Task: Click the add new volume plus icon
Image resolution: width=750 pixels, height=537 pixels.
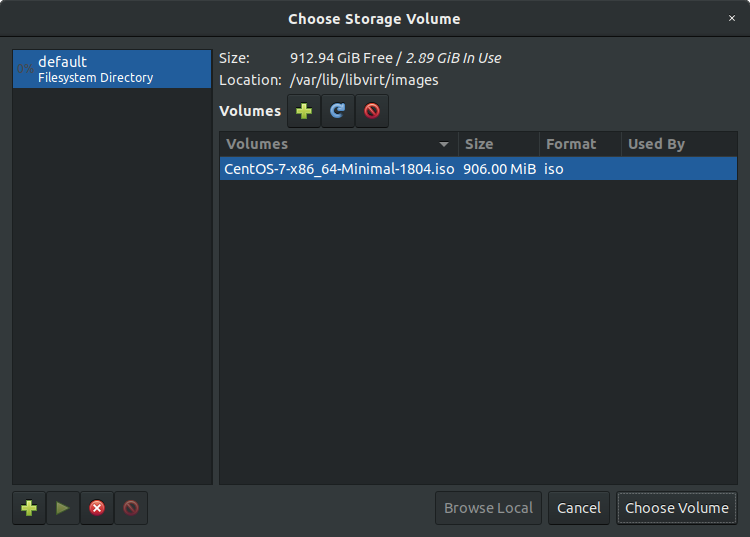Action: pos(304,111)
